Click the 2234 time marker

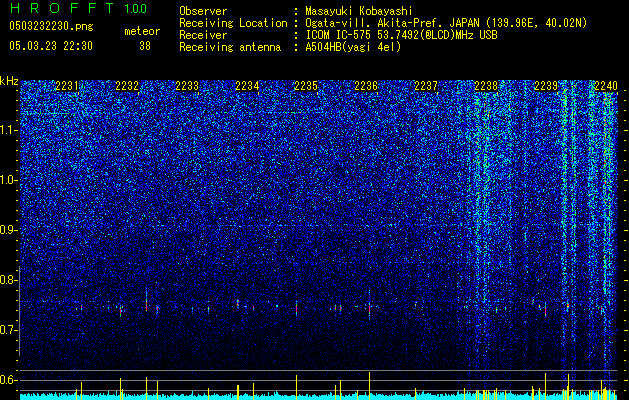point(247,86)
